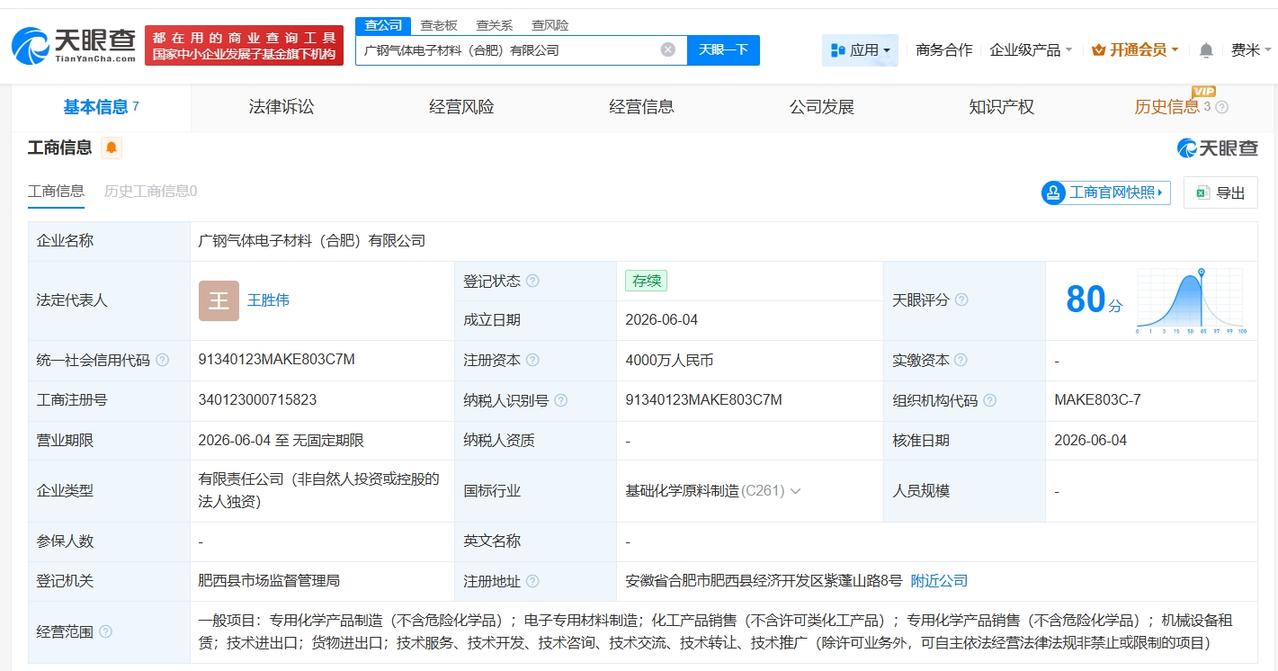Select the credit code 91340123MAKE803C7M under 统一社会信用代码
Screen dimensions: 1278x671
click(x=277, y=360)
